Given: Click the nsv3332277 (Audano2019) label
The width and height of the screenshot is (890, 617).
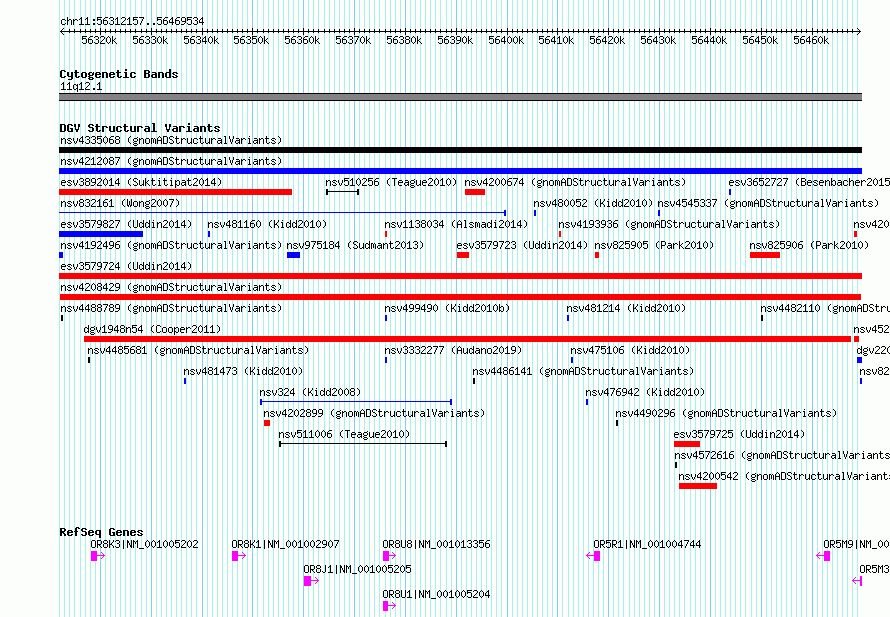Looking at the screenshot, I should [453, 350].
